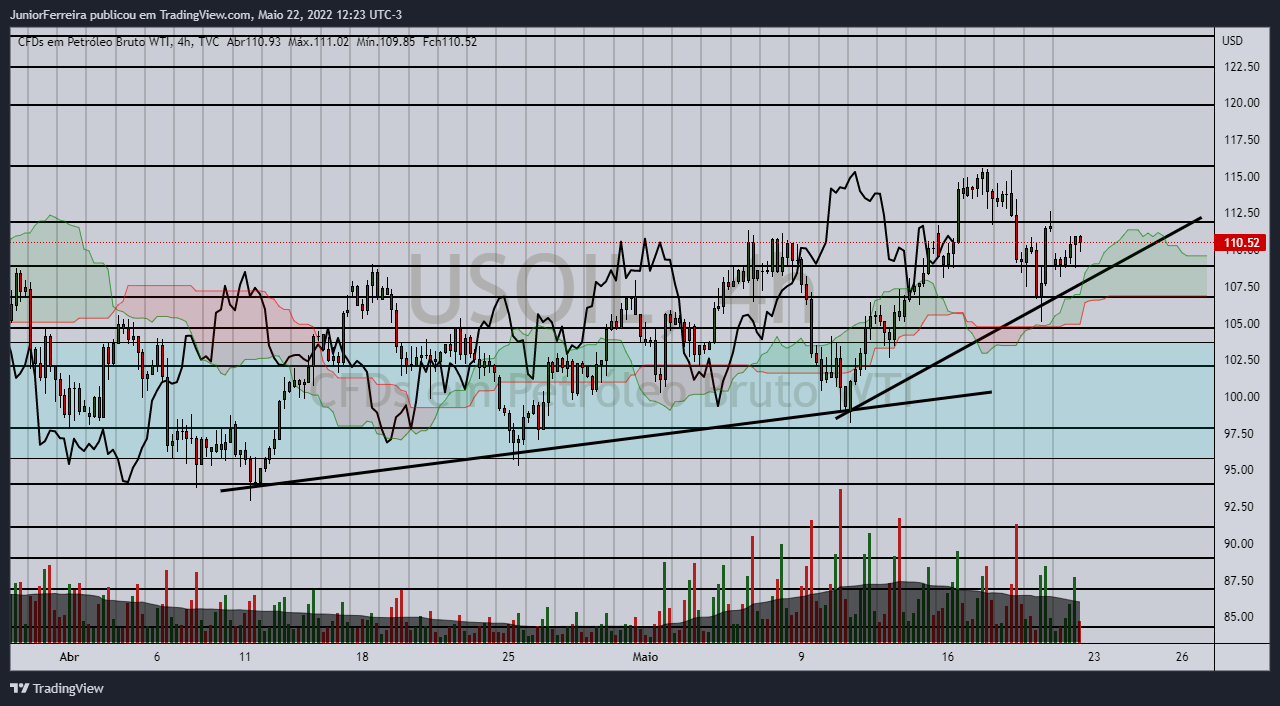Click the date label 25 on time axis
Screen dimensions: 1280x706
508,657
